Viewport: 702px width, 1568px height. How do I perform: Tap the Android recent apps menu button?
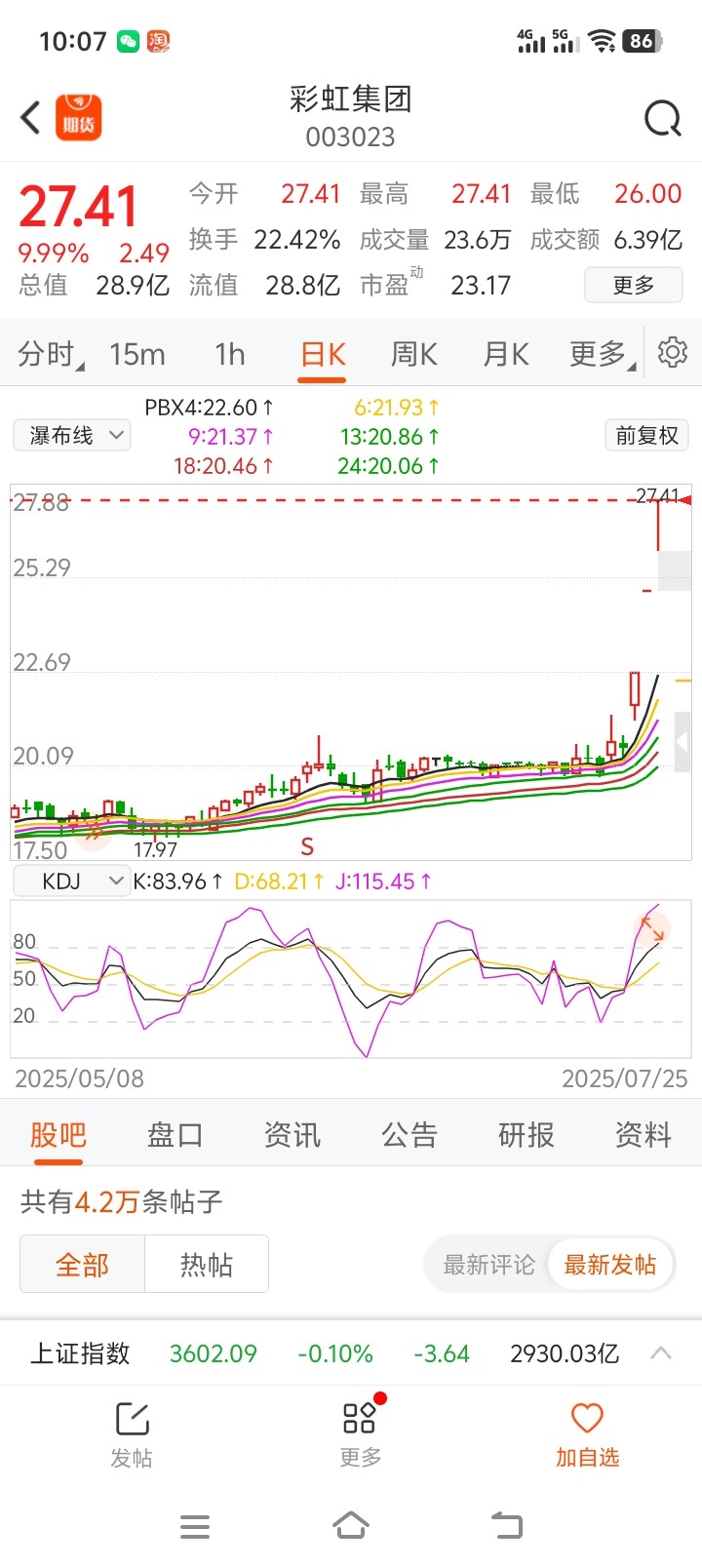(x=195, y=1526)
